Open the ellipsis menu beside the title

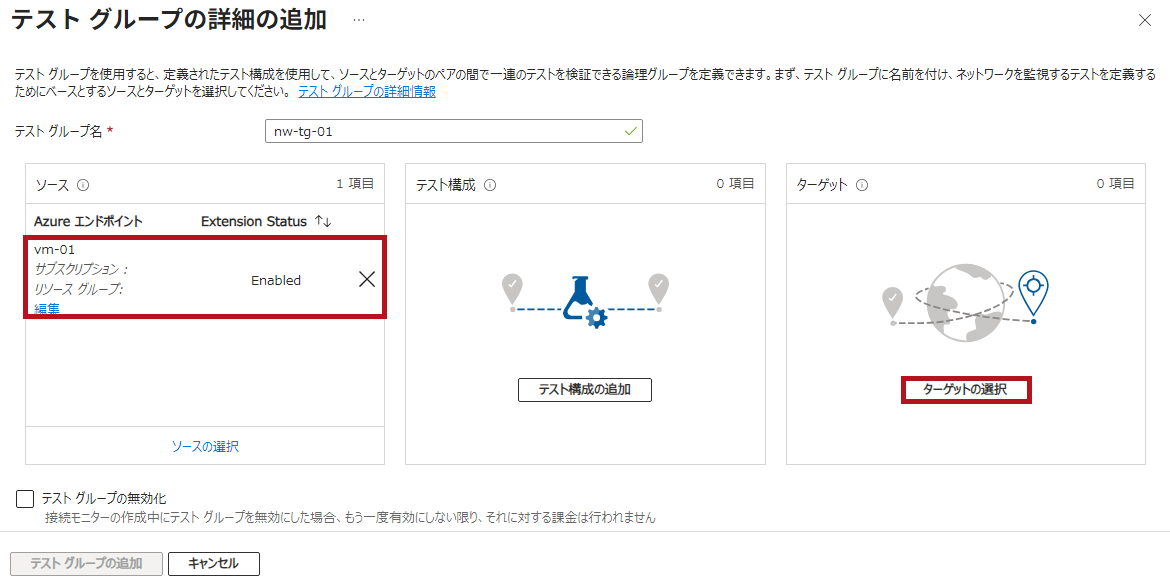pos(359,20)
